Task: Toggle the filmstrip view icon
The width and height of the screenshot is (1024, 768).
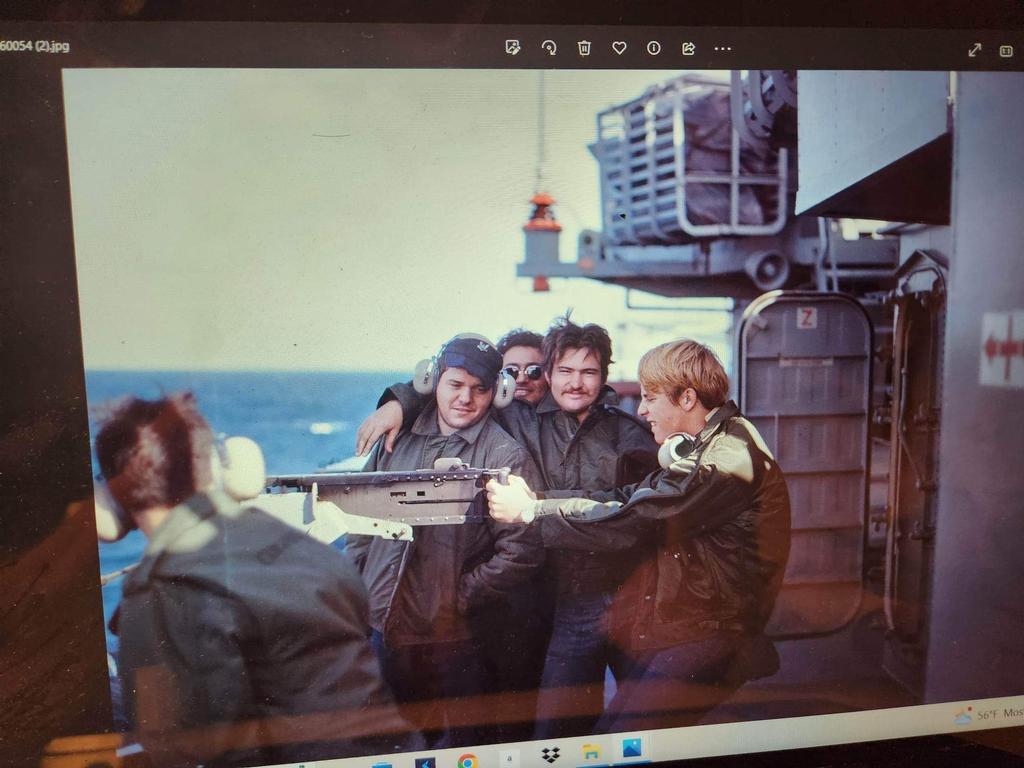Action: [x=1005, y=50]
